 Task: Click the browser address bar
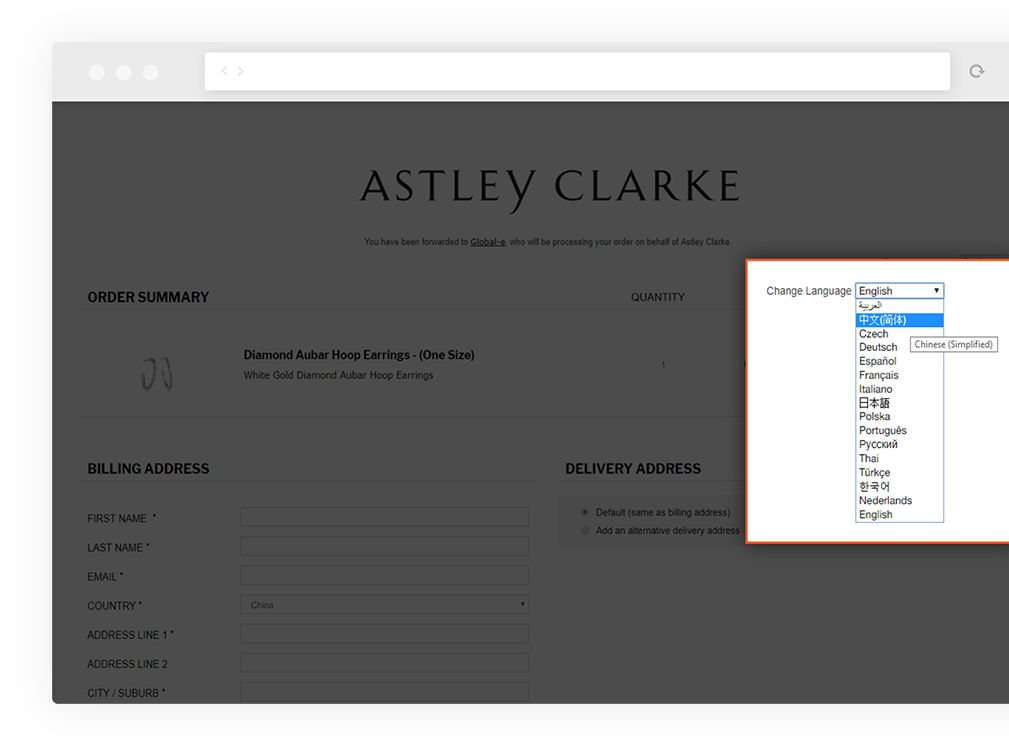click(x=577, y=71)
